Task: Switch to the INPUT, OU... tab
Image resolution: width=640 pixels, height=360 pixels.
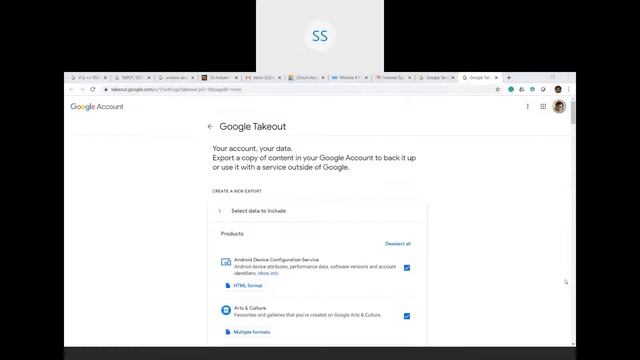Action: click(x=132, y=78)
